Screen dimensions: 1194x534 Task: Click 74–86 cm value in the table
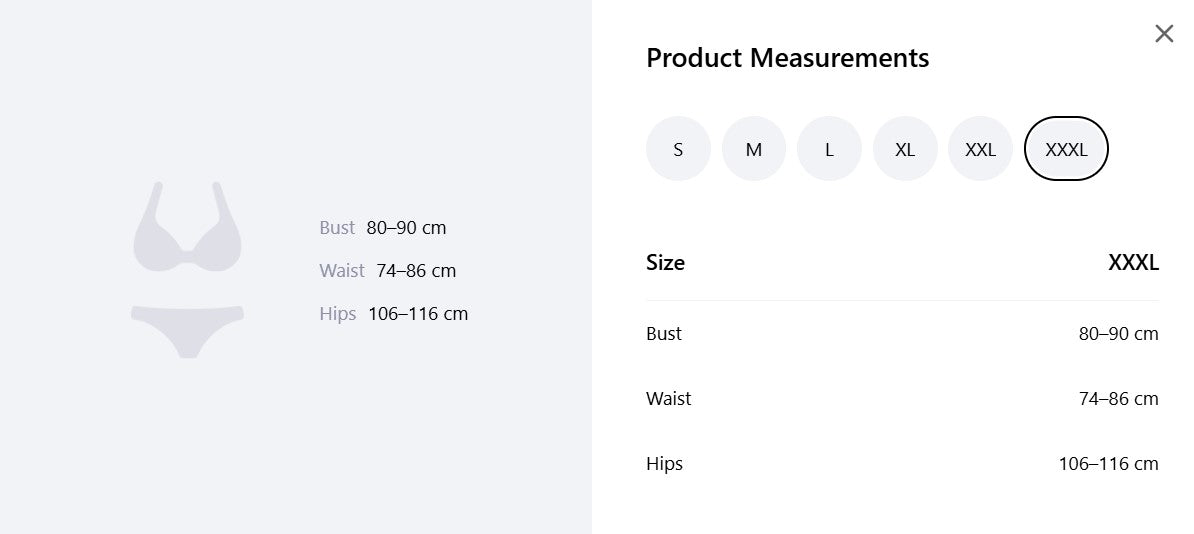pyautogui.click(x=1119, y=398)
